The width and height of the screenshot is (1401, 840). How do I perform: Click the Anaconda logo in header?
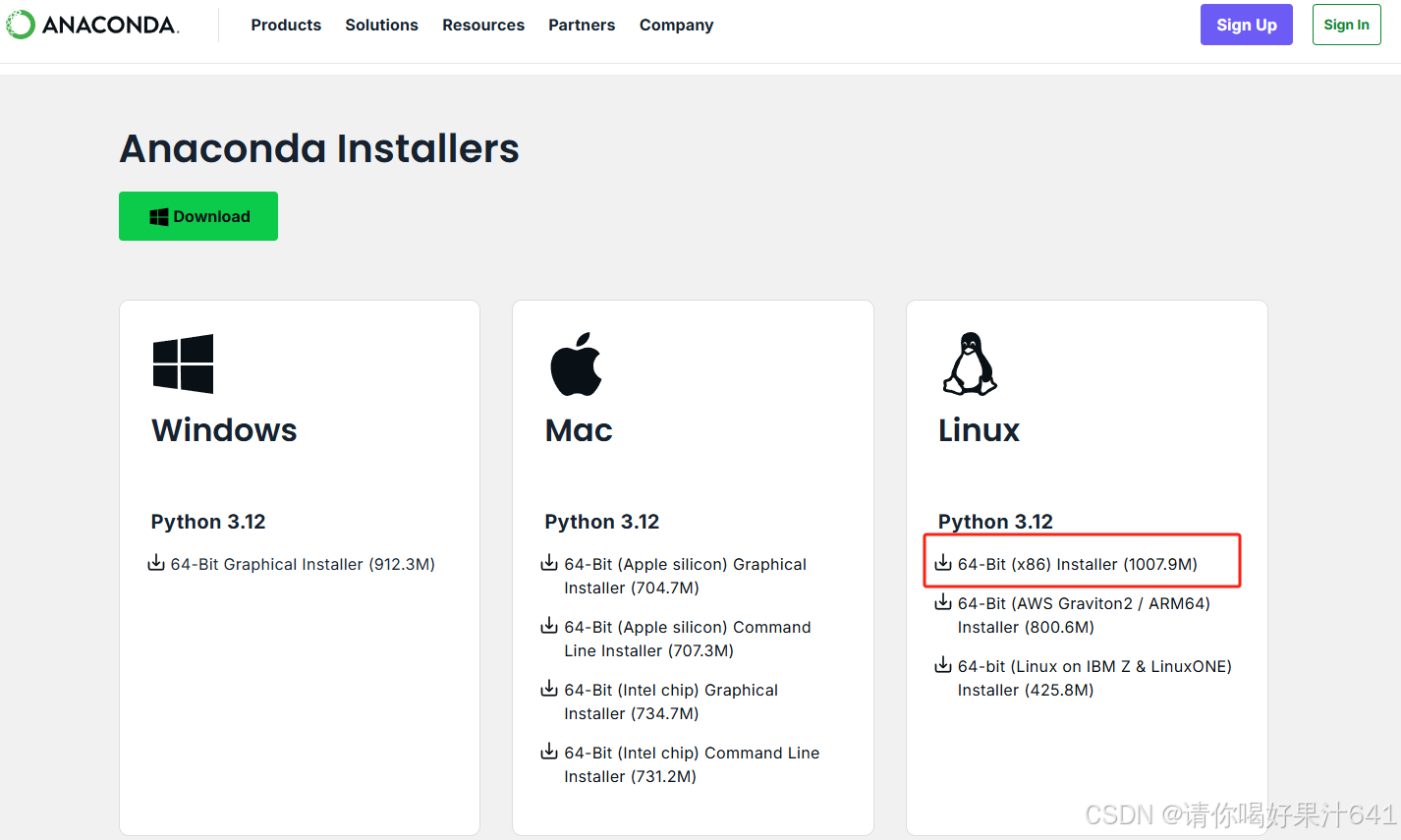point(92,25)
